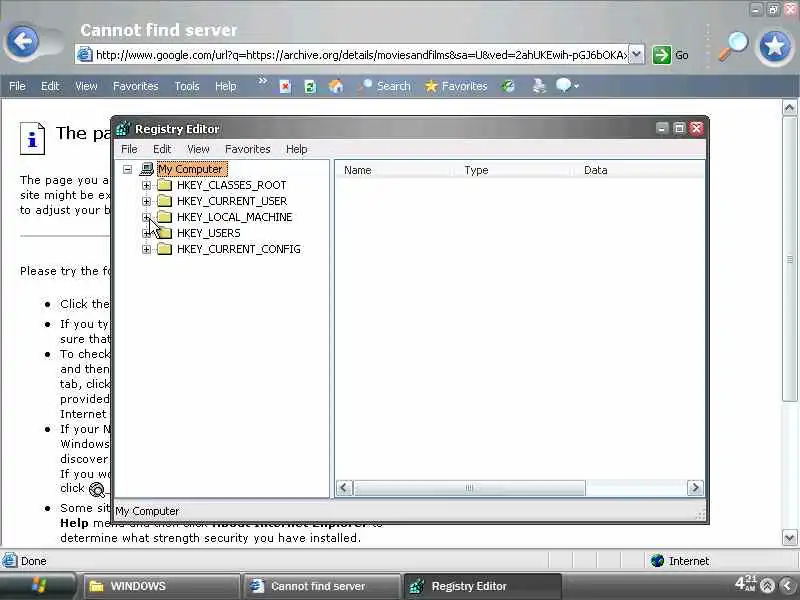The image size is (800, 600).
Task: Open the Windows Start button
Action: click(x=37, y=586)
